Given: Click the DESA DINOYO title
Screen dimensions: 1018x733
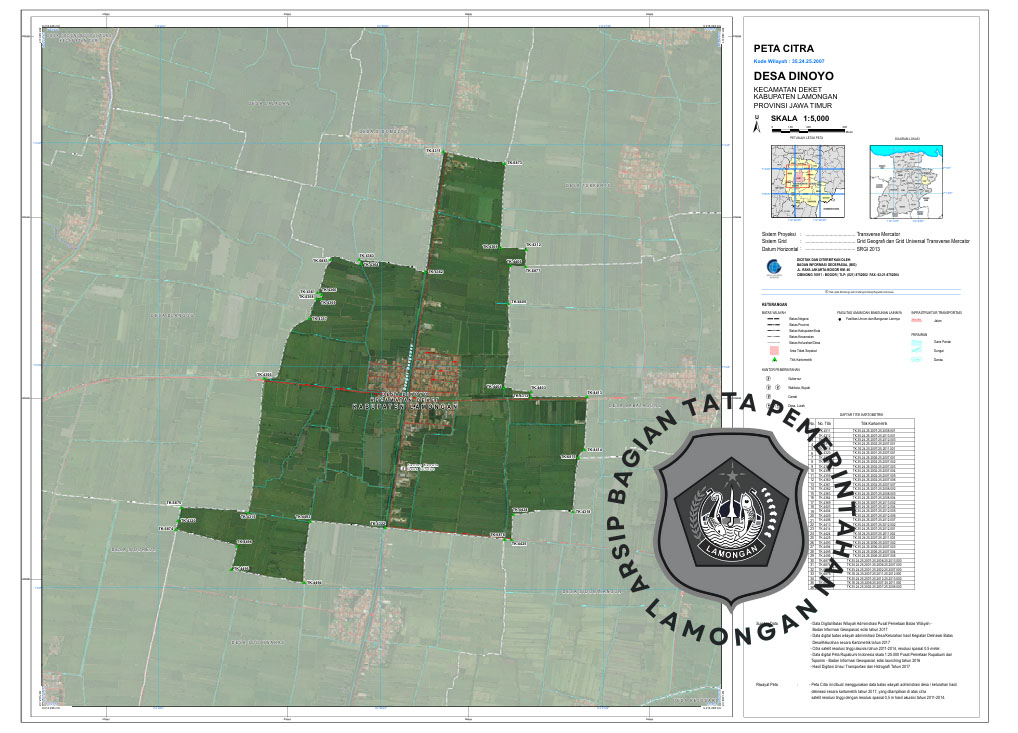Looking at the screenshot, I should (790, 76).
